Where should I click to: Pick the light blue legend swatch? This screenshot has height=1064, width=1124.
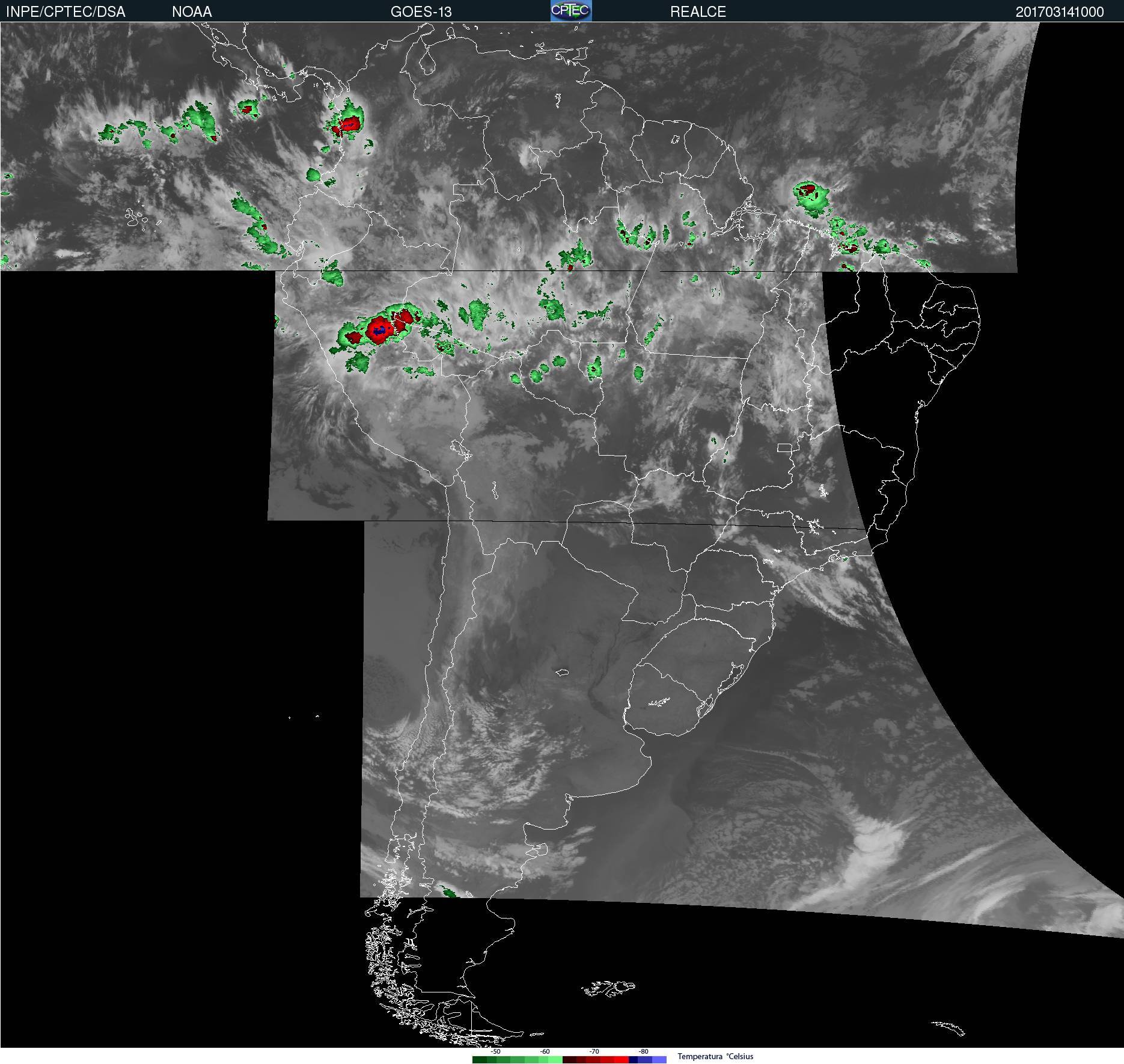tap(659, 1060)
